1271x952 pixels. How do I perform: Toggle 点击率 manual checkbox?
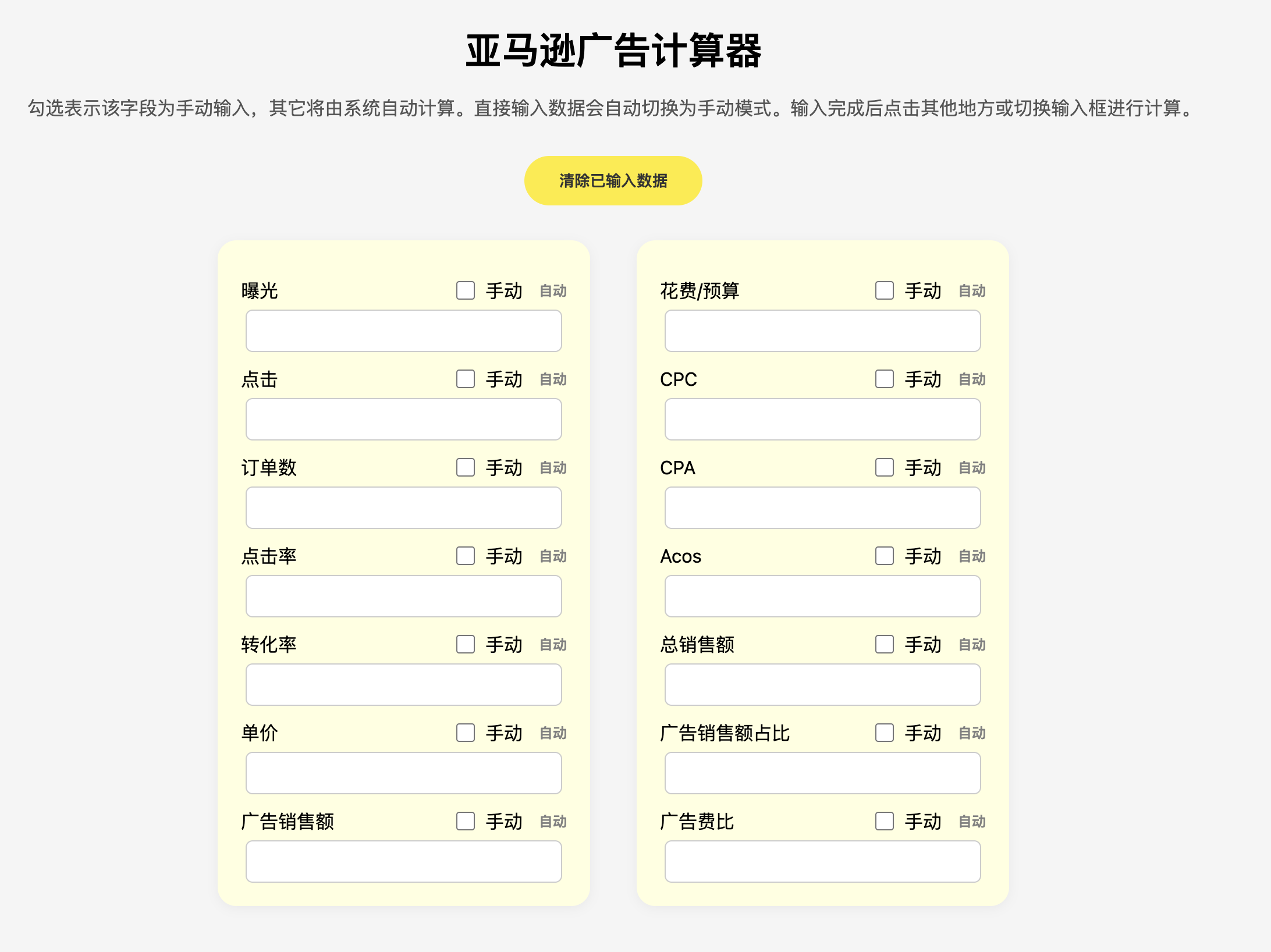click(x=466, y=556)
